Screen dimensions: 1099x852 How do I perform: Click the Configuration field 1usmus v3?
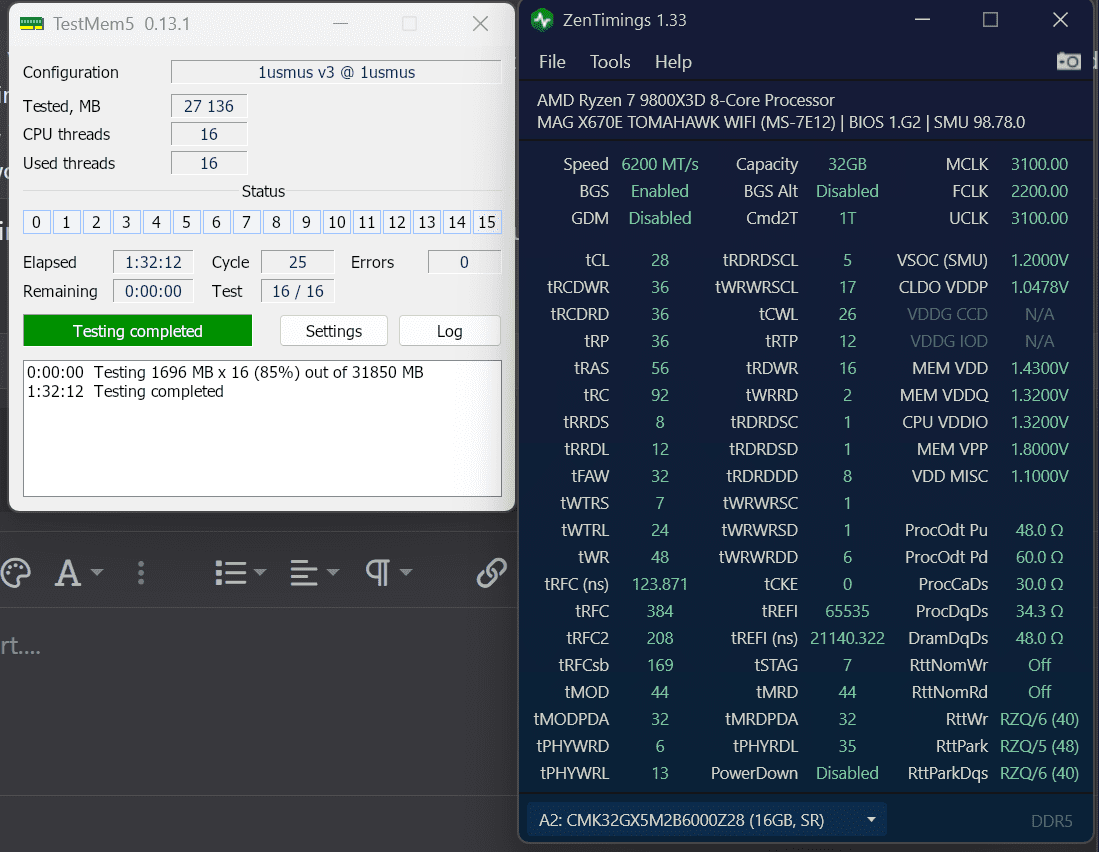[336, 72]
